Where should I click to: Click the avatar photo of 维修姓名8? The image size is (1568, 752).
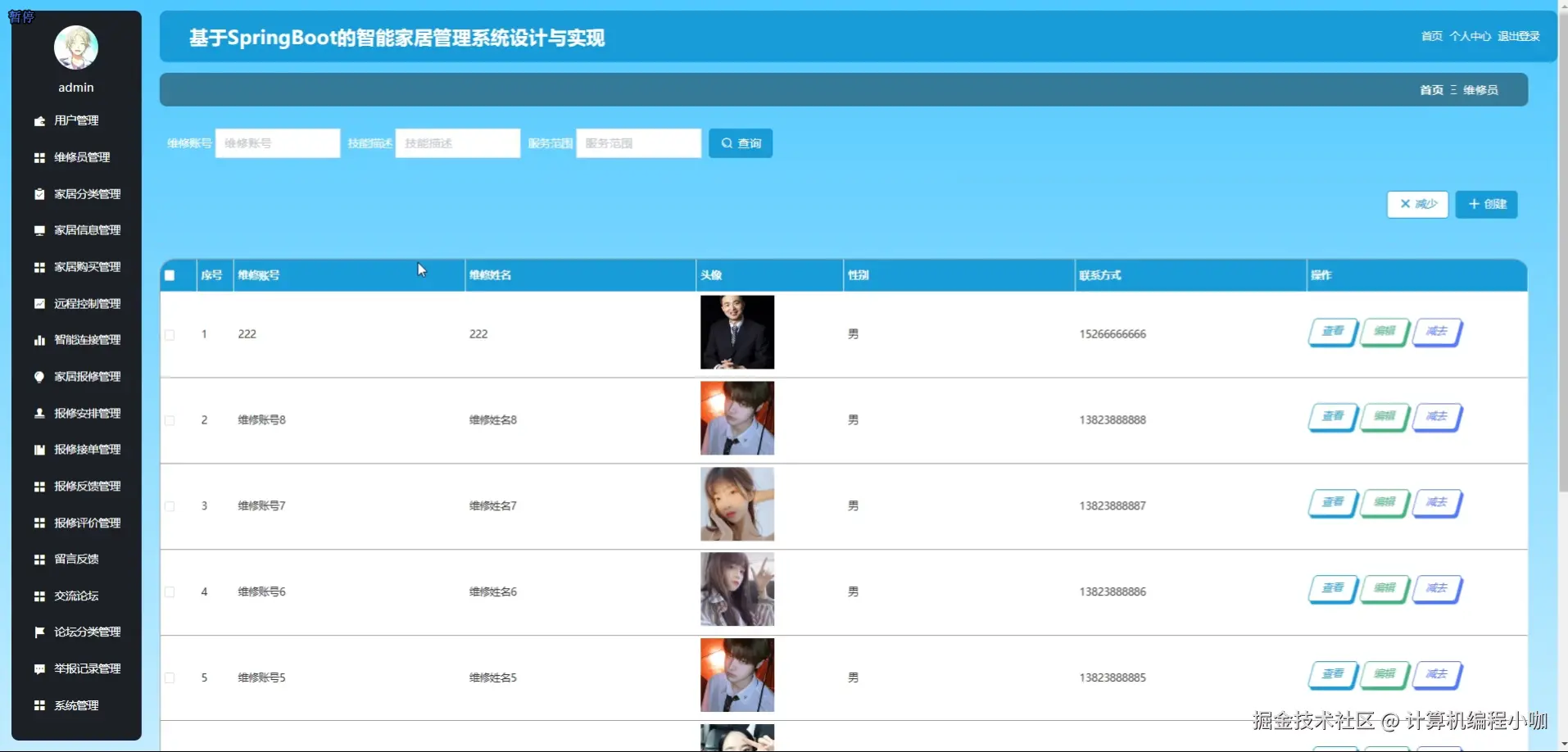(737, 419)
